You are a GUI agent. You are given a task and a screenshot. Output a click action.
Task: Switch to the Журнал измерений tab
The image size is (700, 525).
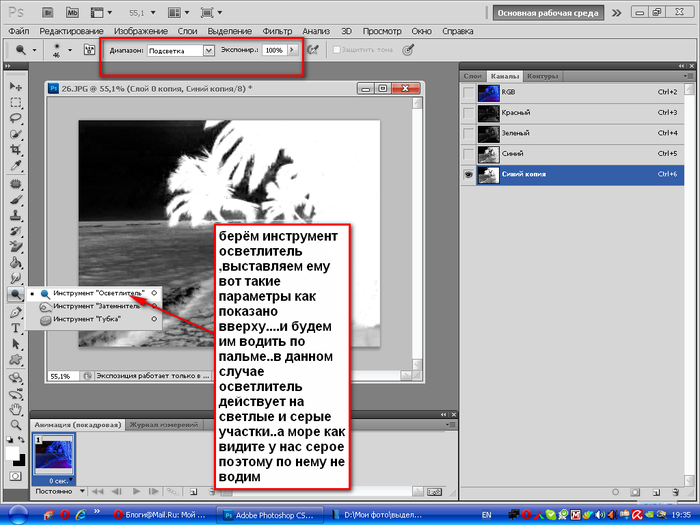point(164,425)
